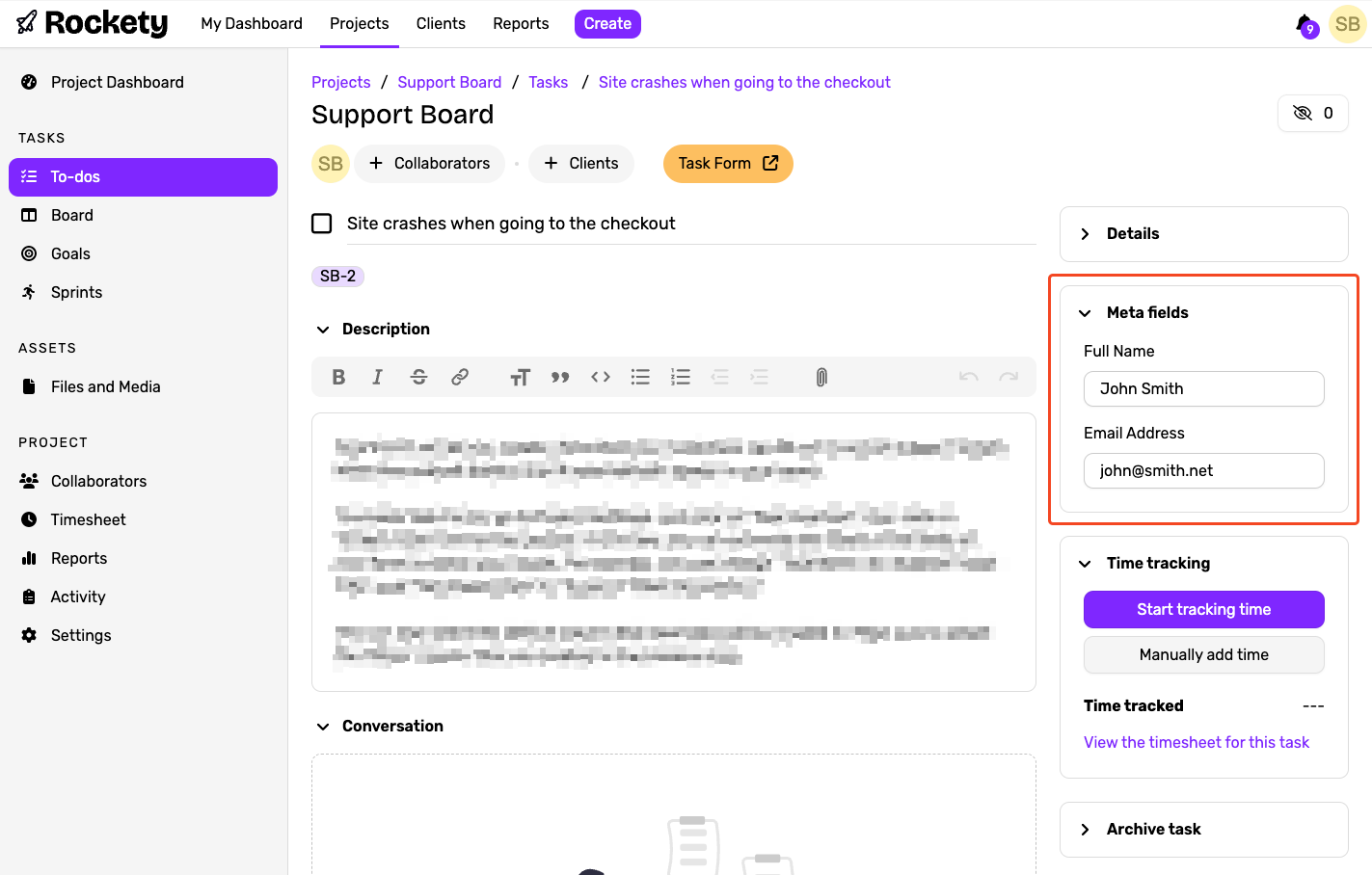Toggle the watchers eye-off button
This screenshot has width=1372, height=875.
point(1313,113)
